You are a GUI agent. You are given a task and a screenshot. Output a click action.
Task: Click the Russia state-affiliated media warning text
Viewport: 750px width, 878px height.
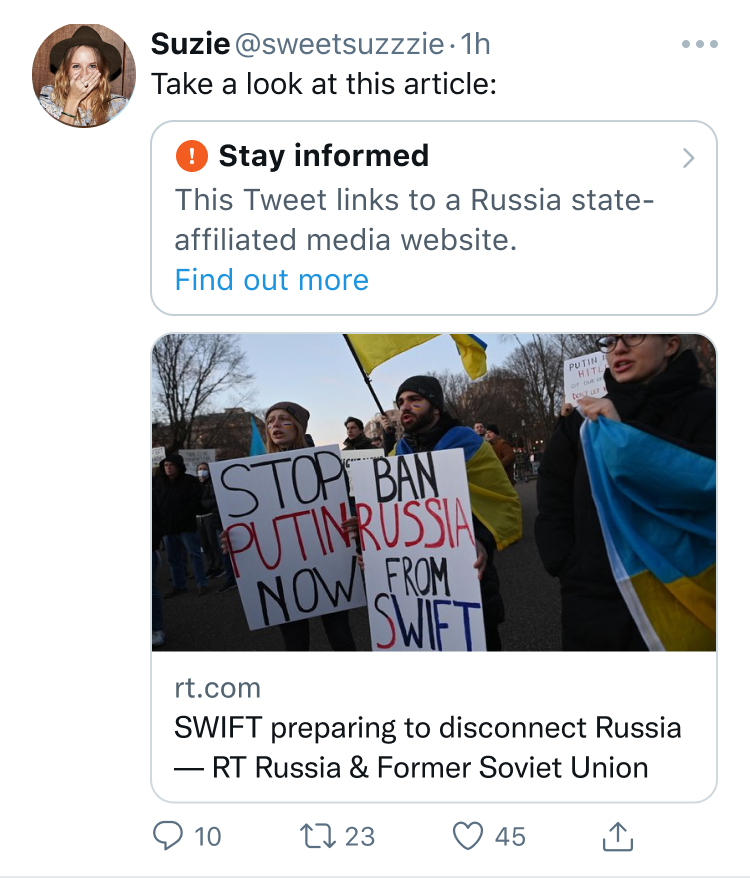(414, 220)
